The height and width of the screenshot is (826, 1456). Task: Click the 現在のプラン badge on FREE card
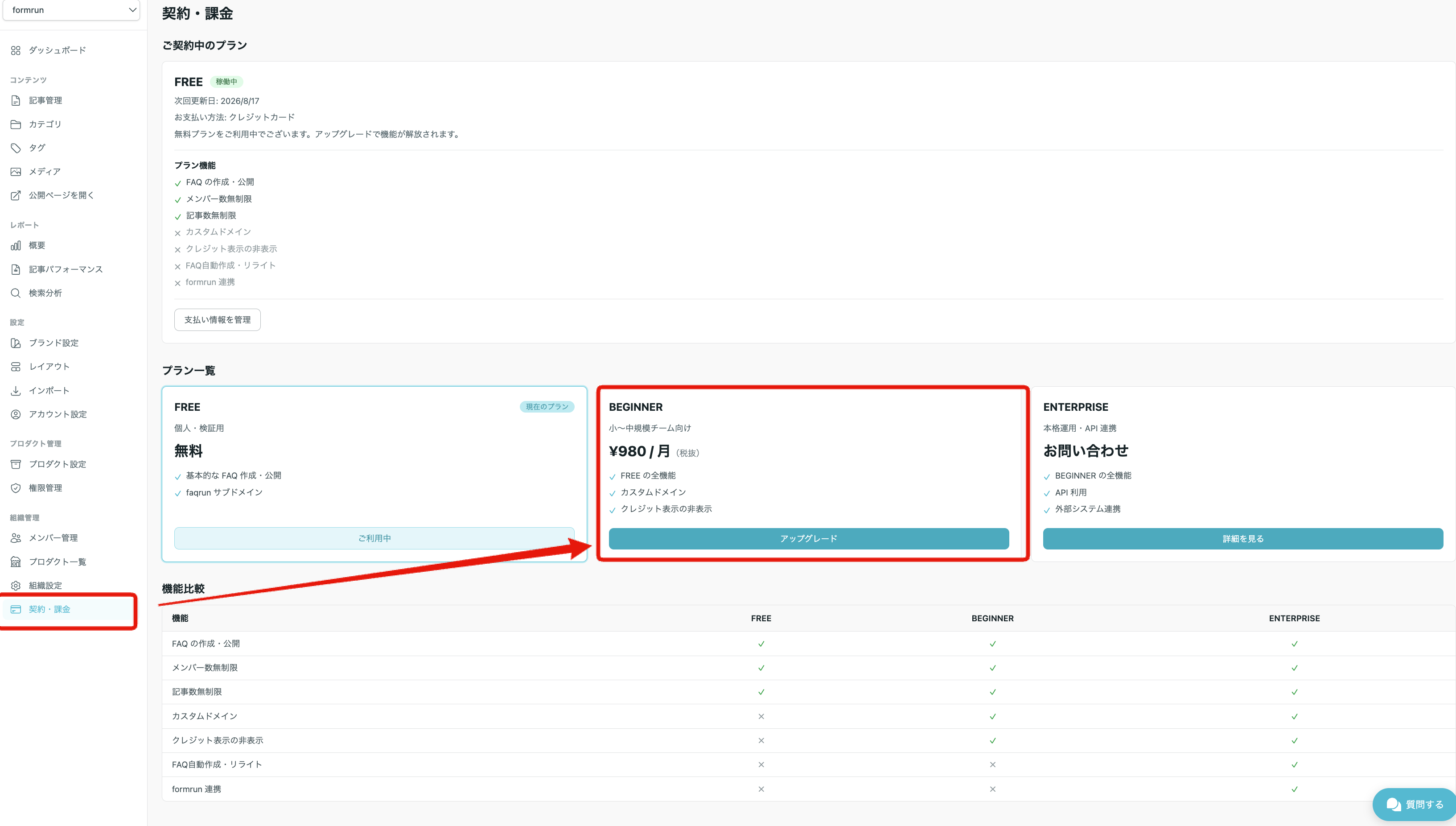click(x=547, y=407)
